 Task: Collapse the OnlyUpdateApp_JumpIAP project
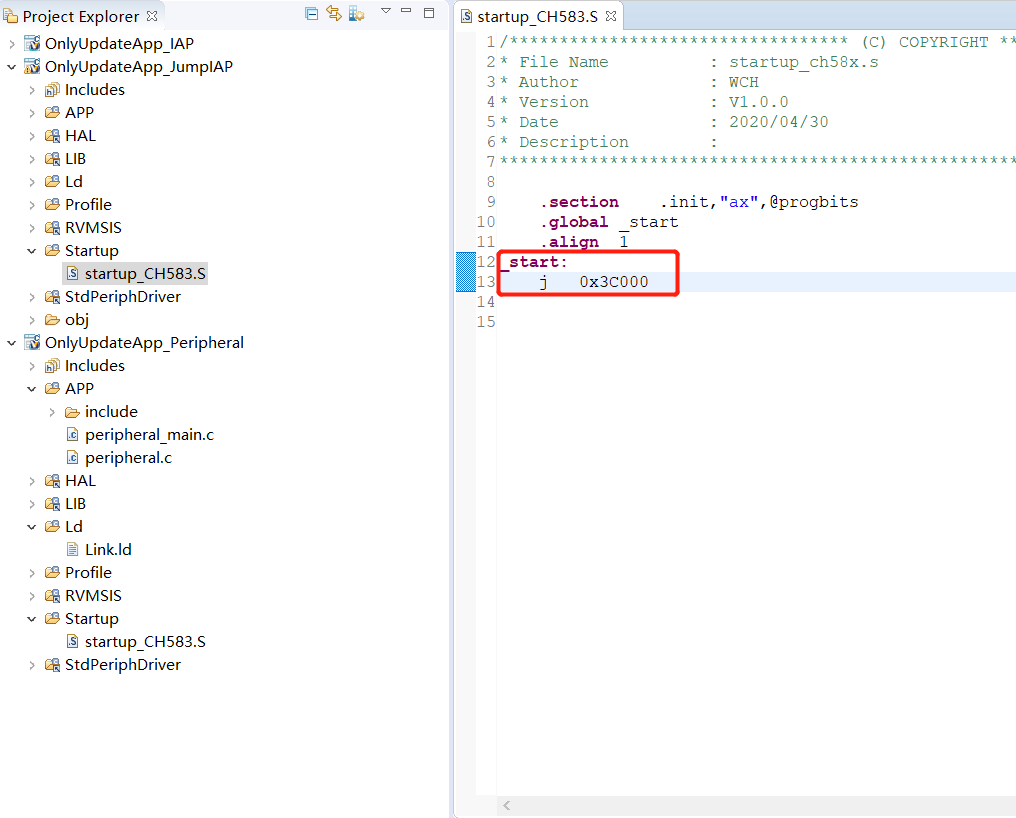pos(12,67)
